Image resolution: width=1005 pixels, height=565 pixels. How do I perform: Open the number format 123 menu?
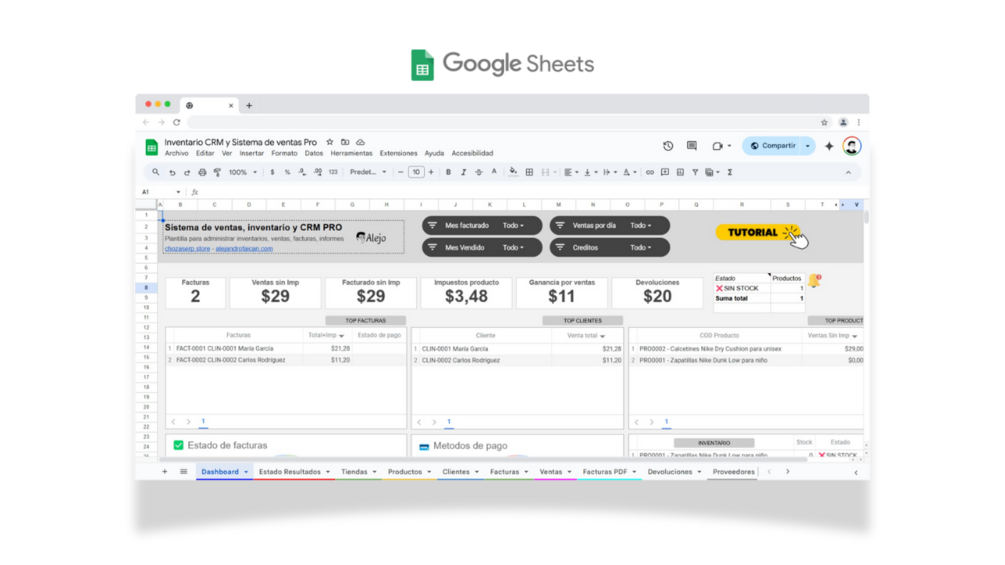coord(333,172)
